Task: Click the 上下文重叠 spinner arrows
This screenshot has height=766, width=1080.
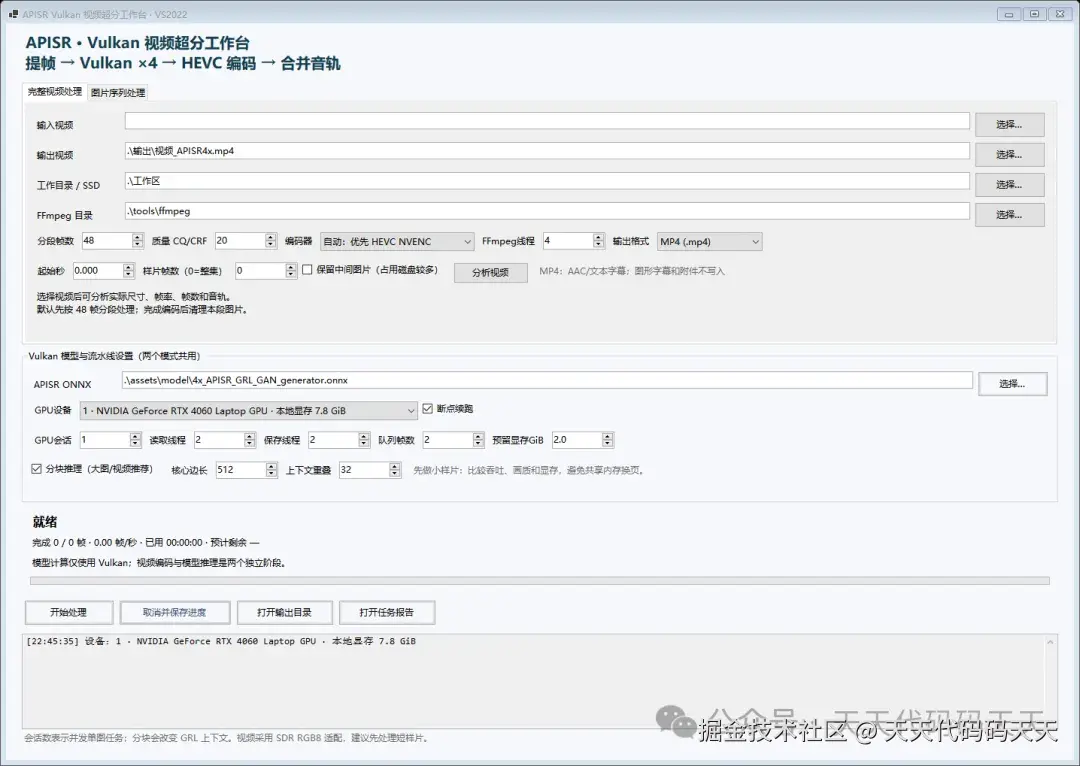Action: click(395, 470)
